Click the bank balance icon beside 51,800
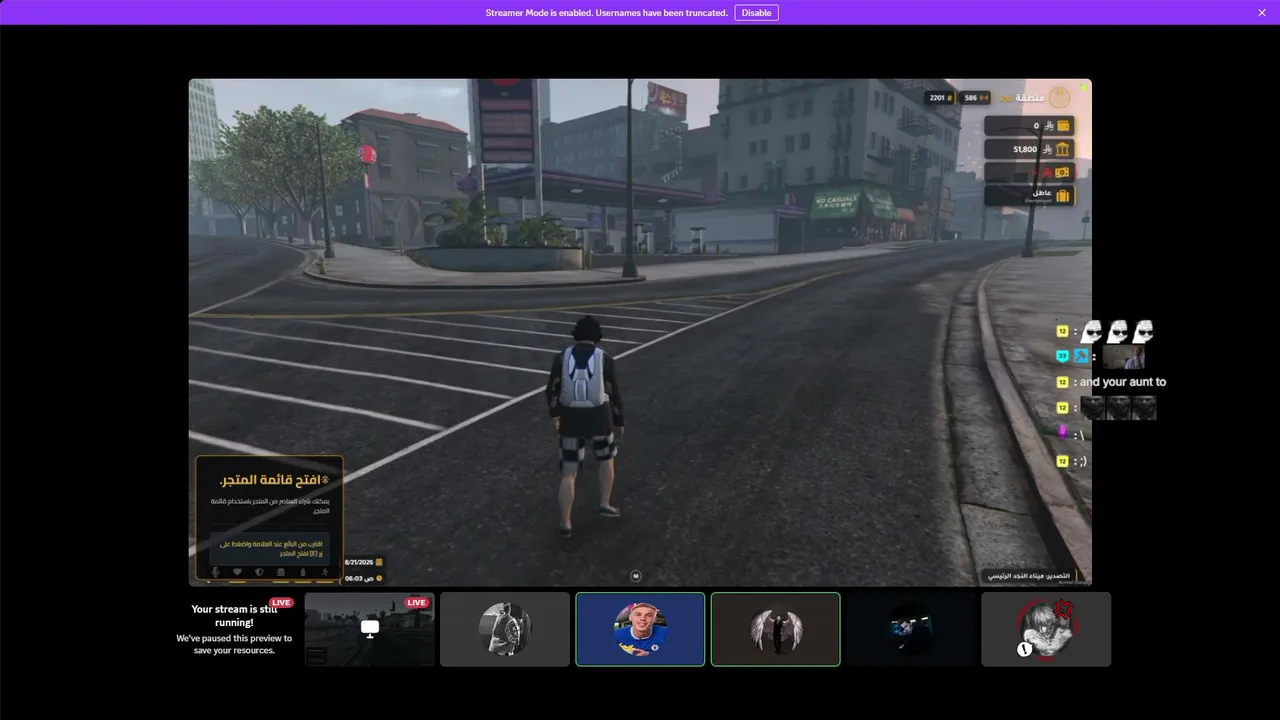 [x=1063, y=149]
